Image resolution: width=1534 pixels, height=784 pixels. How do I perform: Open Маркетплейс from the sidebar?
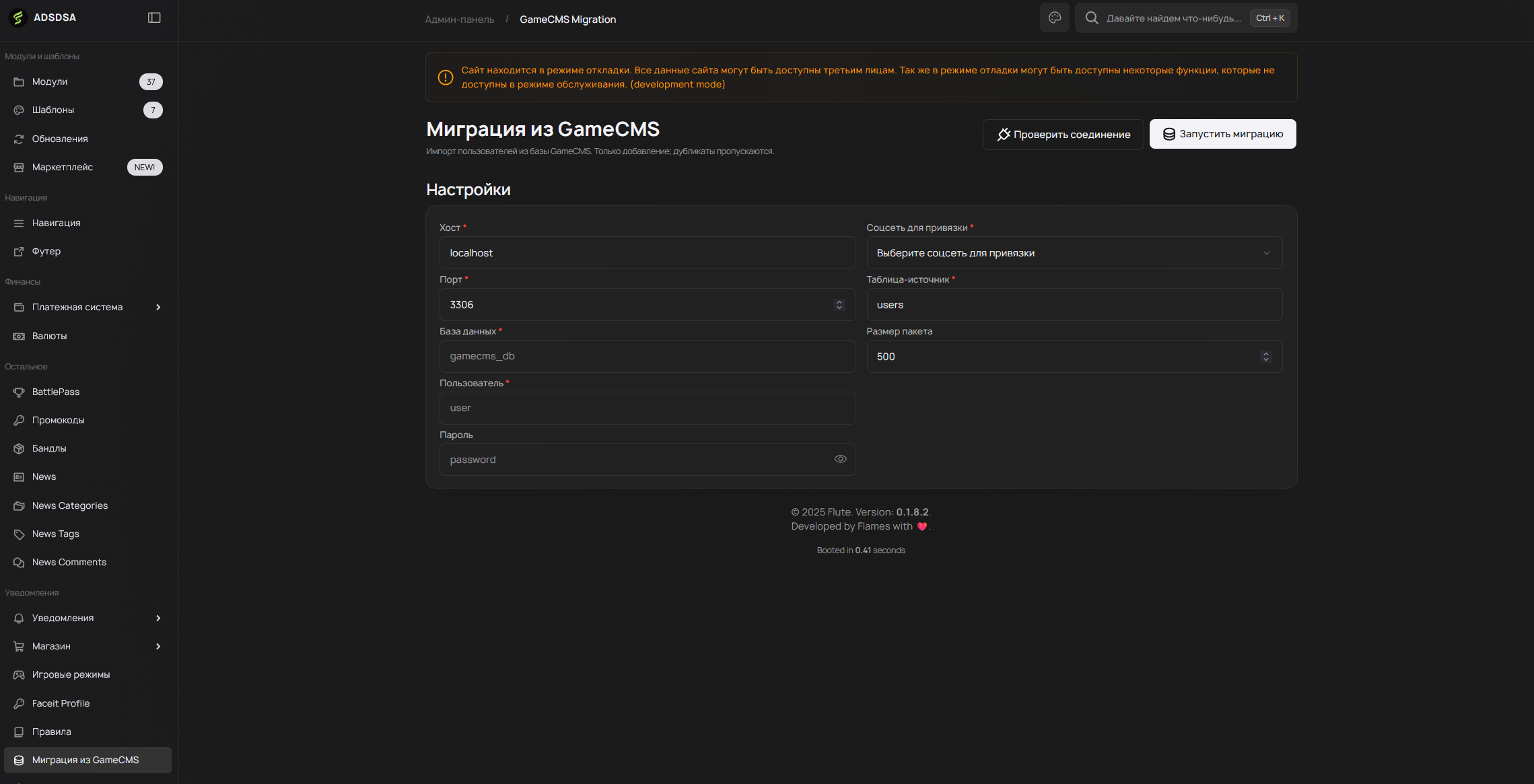coord(64,167)
